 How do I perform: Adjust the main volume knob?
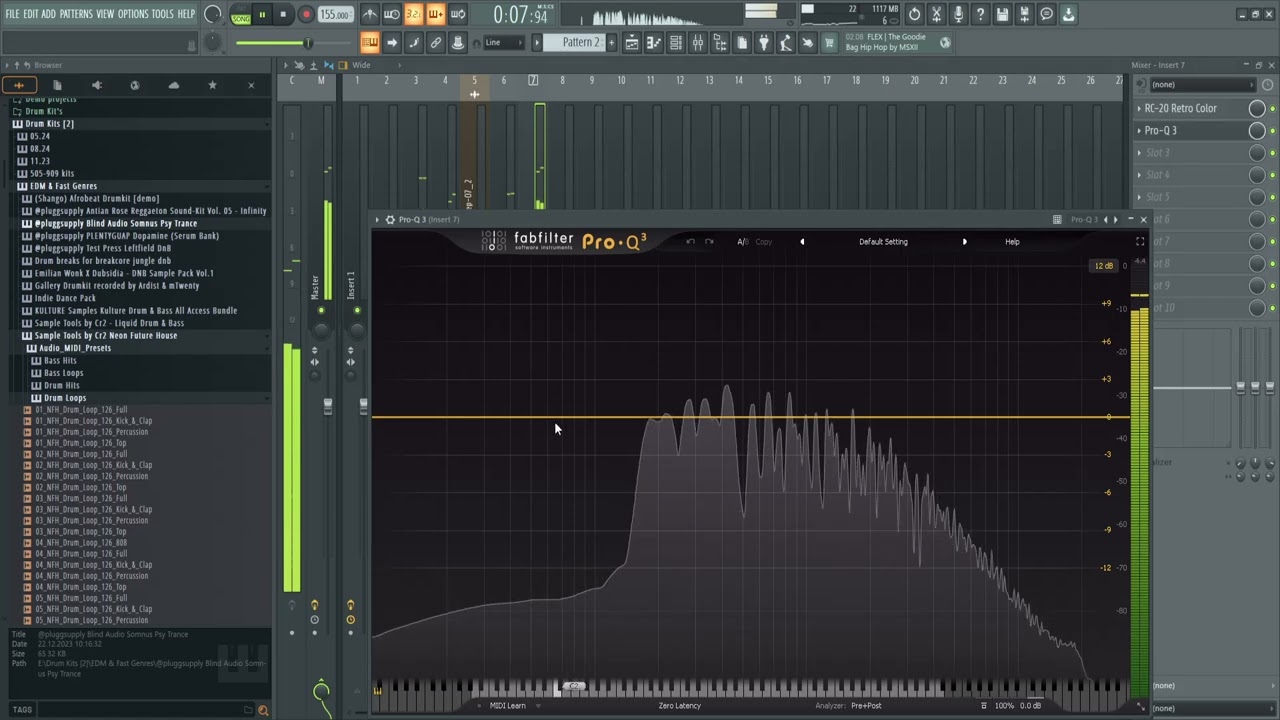click(212, 14)
